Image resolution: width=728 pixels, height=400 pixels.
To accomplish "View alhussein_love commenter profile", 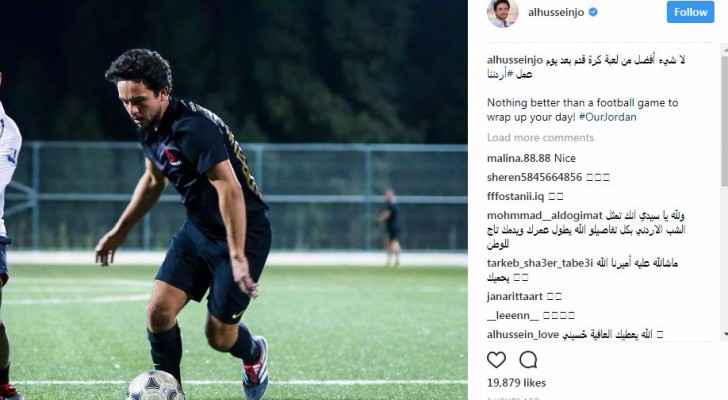I will pos(523,335).
